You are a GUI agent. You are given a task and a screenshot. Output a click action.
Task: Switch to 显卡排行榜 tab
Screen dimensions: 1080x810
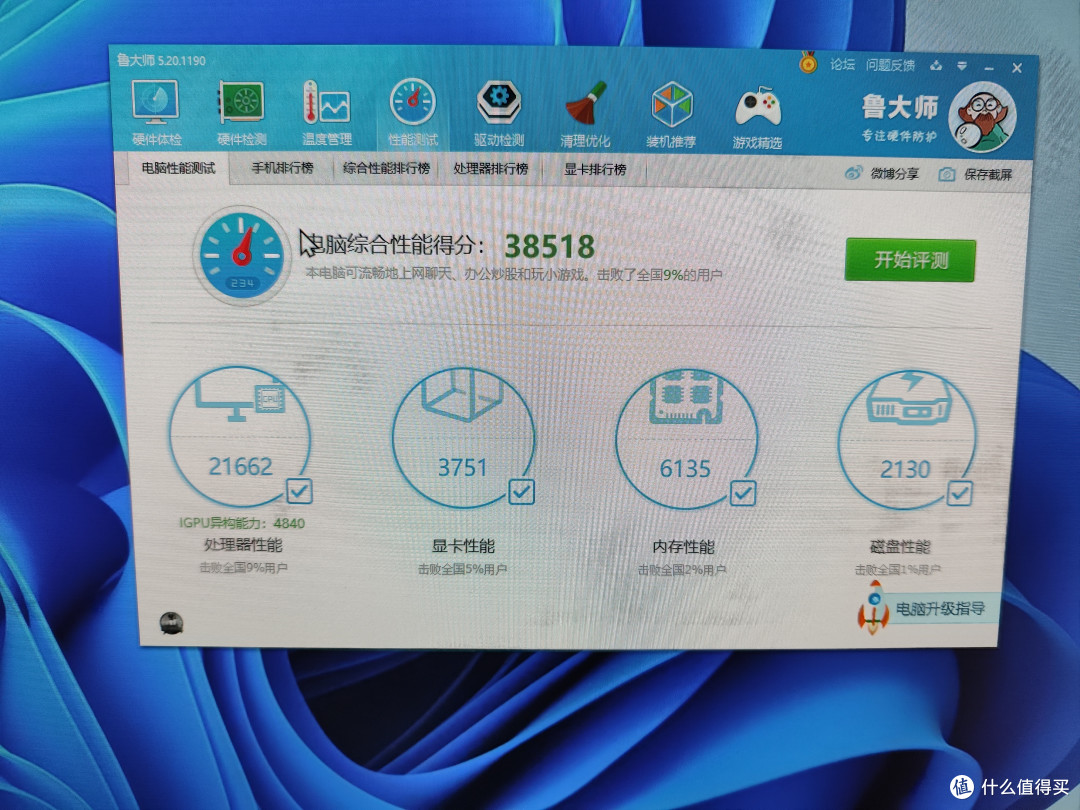595,169
